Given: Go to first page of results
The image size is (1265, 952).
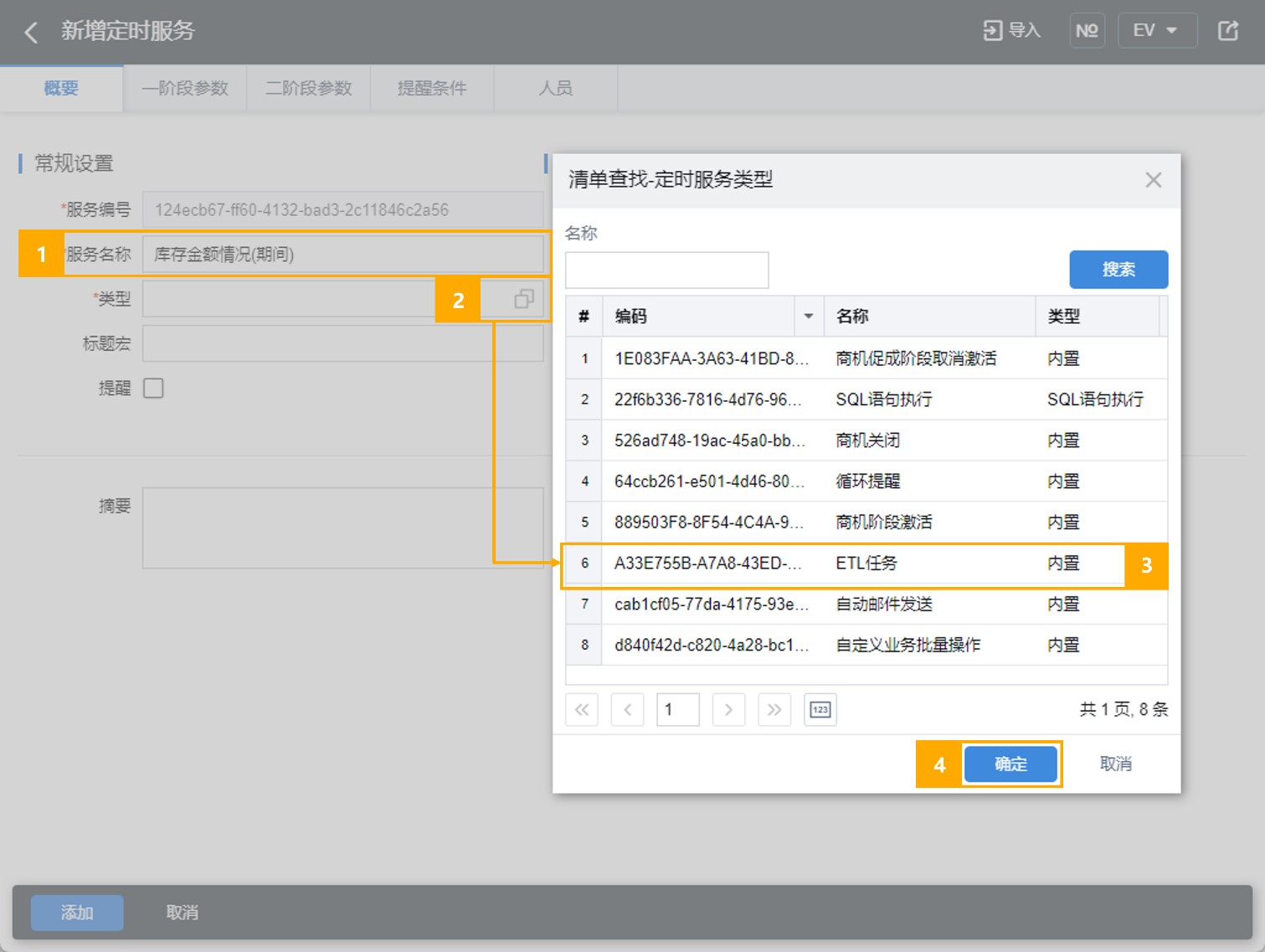Looking at the screenshot, I should 582,710.
